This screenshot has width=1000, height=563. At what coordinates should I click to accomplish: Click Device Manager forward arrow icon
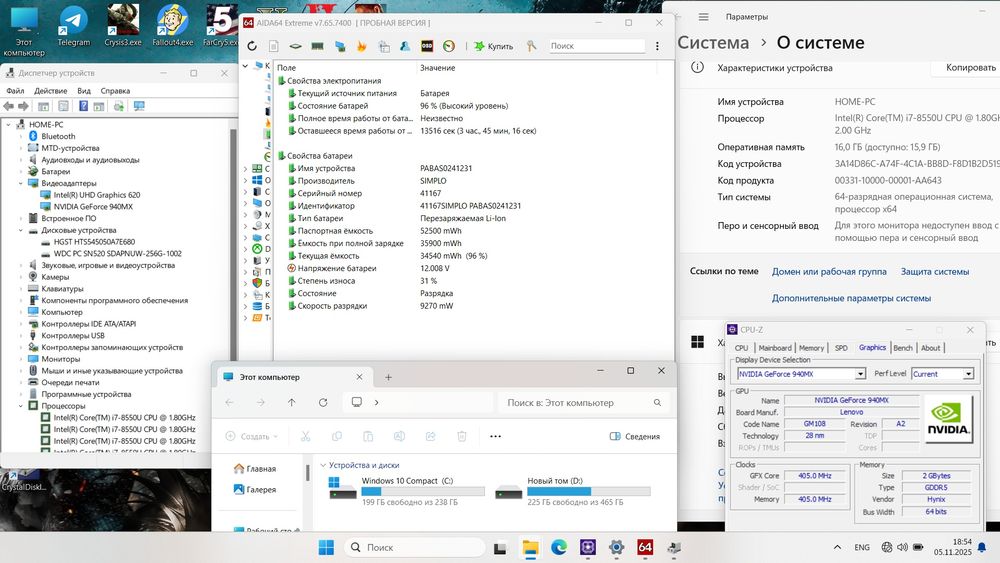pyautogui.click(x=24, y=106)
